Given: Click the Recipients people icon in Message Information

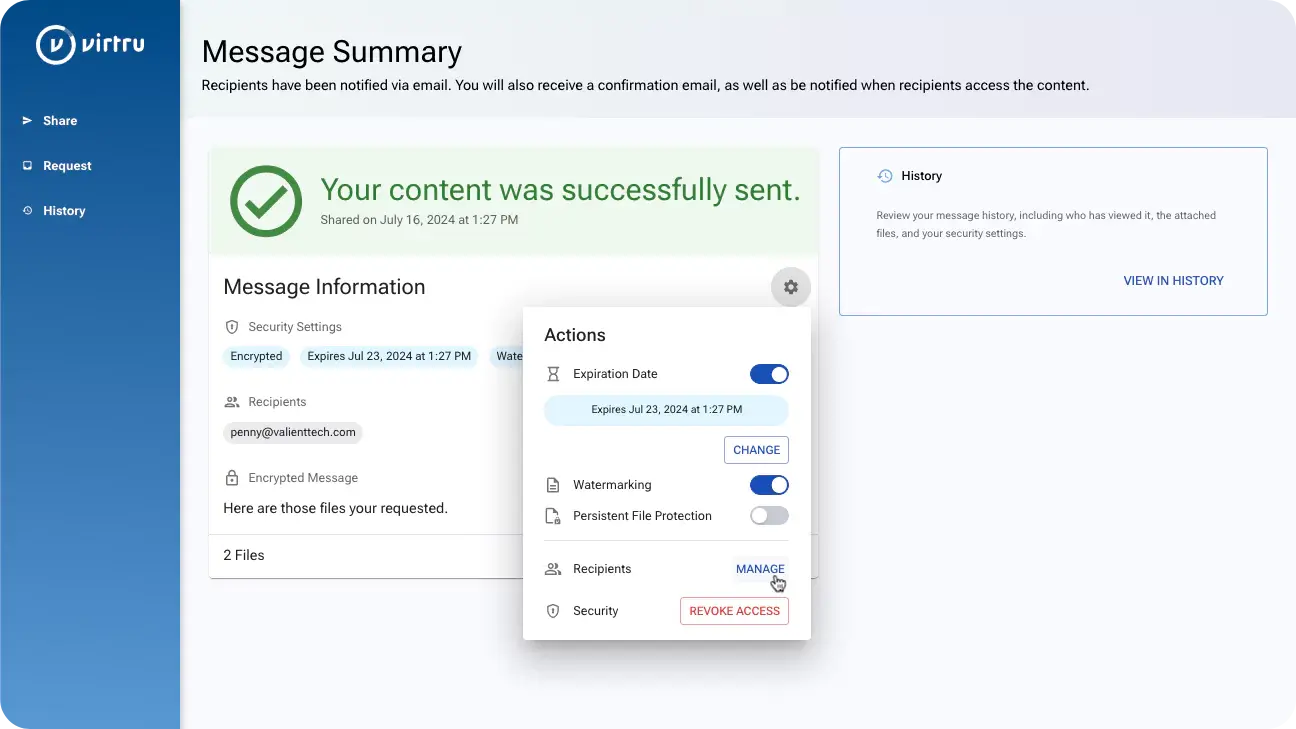Looking at the screenshot, I should [232, 402].
